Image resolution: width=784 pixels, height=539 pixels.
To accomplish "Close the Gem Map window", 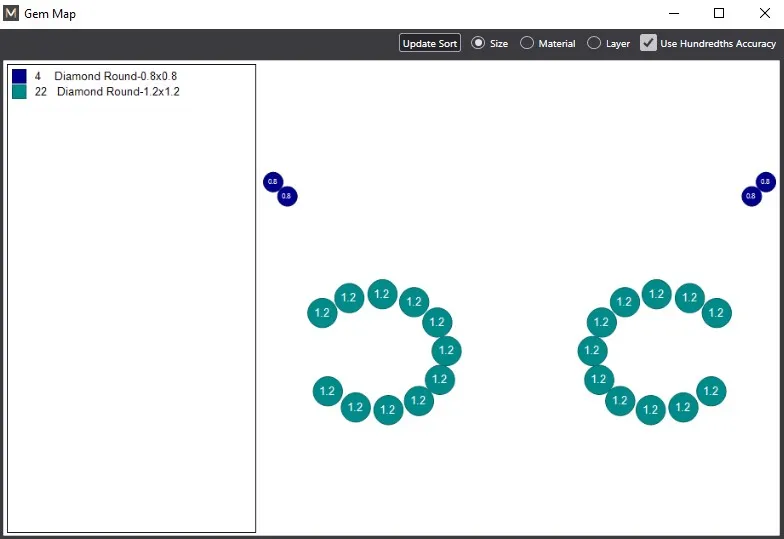I will pyautogui.click(x=764, y=13).
